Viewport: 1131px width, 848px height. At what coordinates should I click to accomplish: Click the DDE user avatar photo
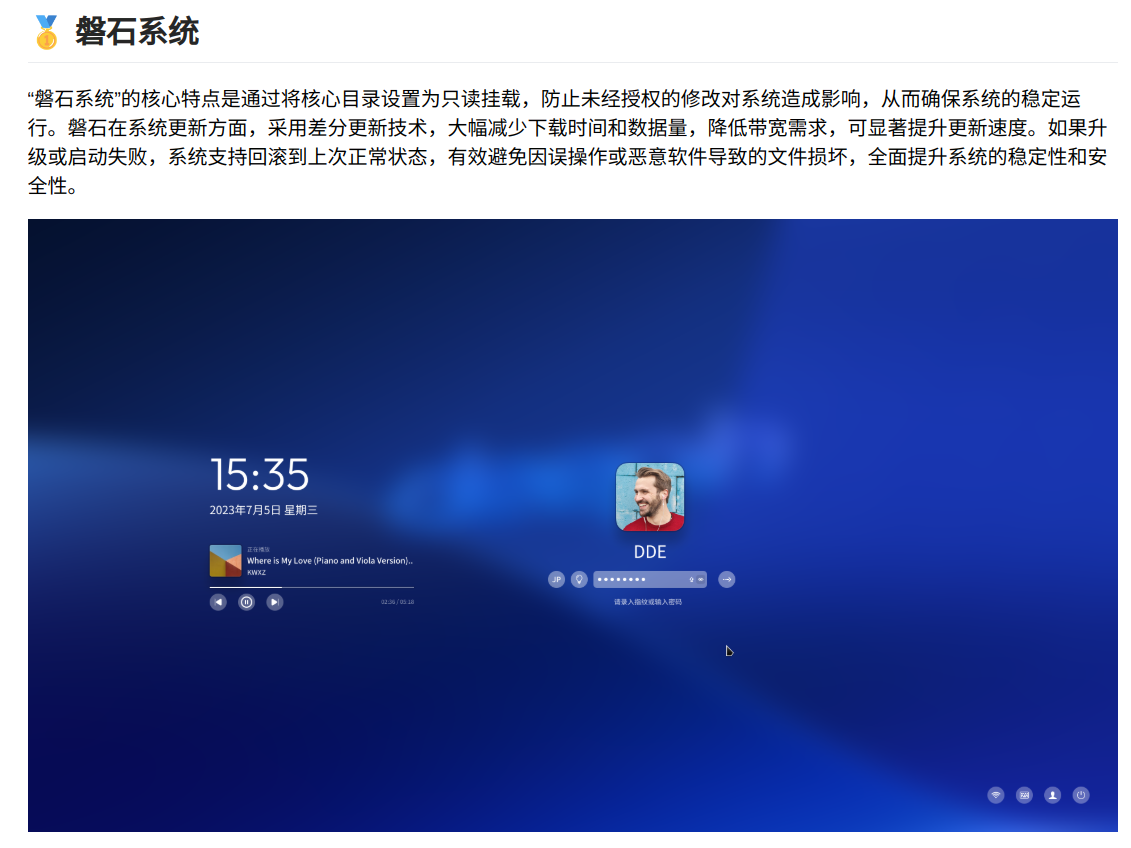[650, 497]
